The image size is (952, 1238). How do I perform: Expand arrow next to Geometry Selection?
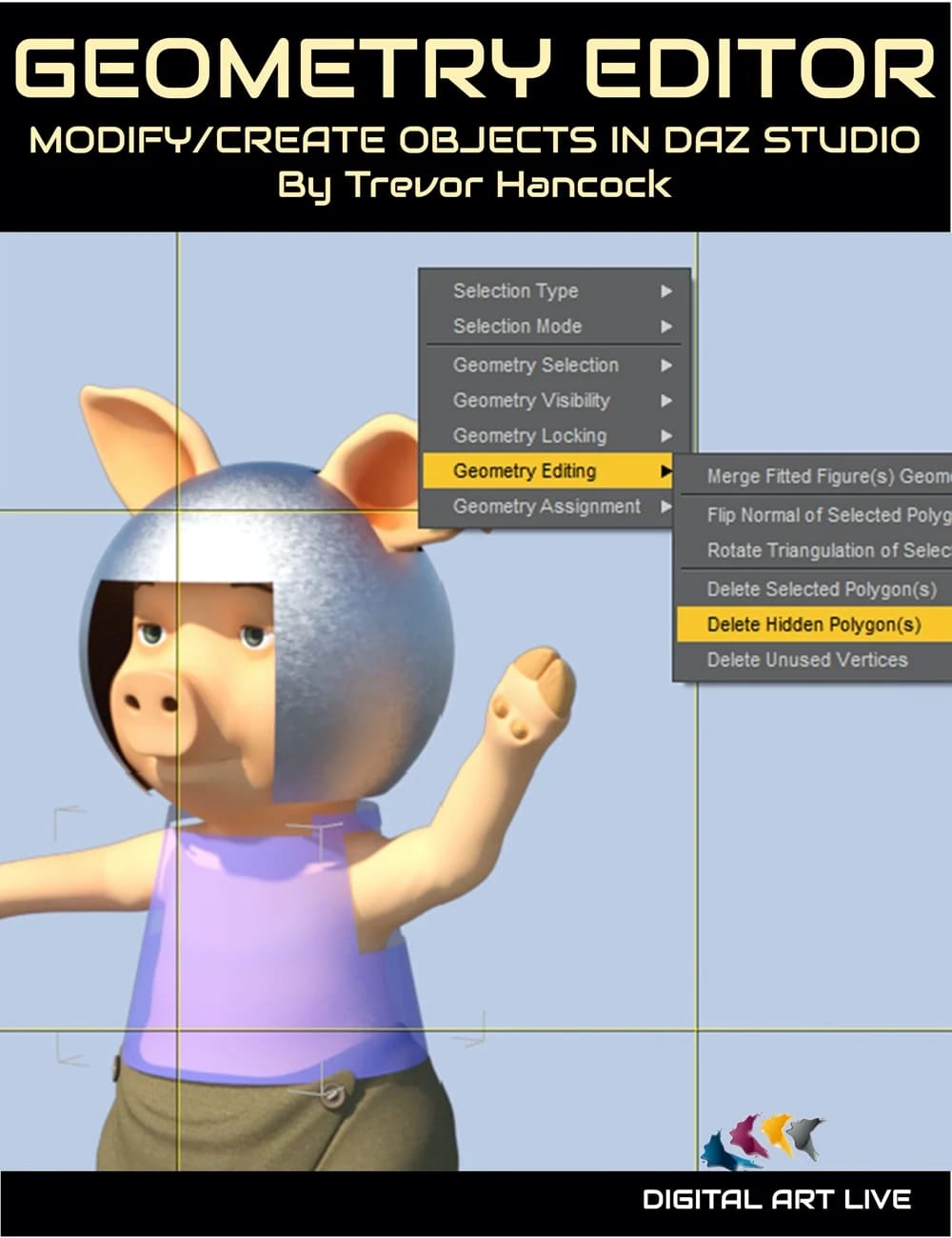[667, 366]
